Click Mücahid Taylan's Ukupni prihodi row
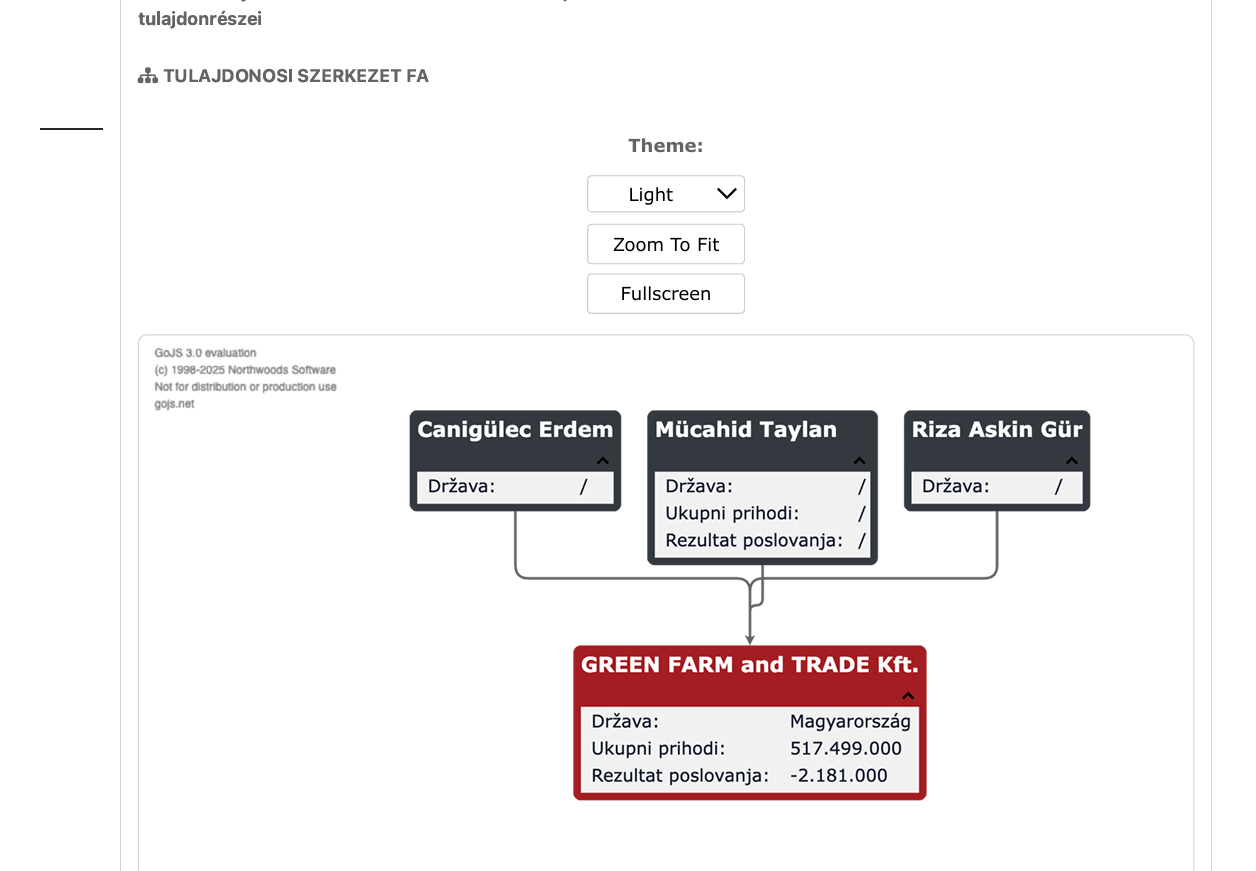This screenshot has height=871, width=1256. pos(762,514)
